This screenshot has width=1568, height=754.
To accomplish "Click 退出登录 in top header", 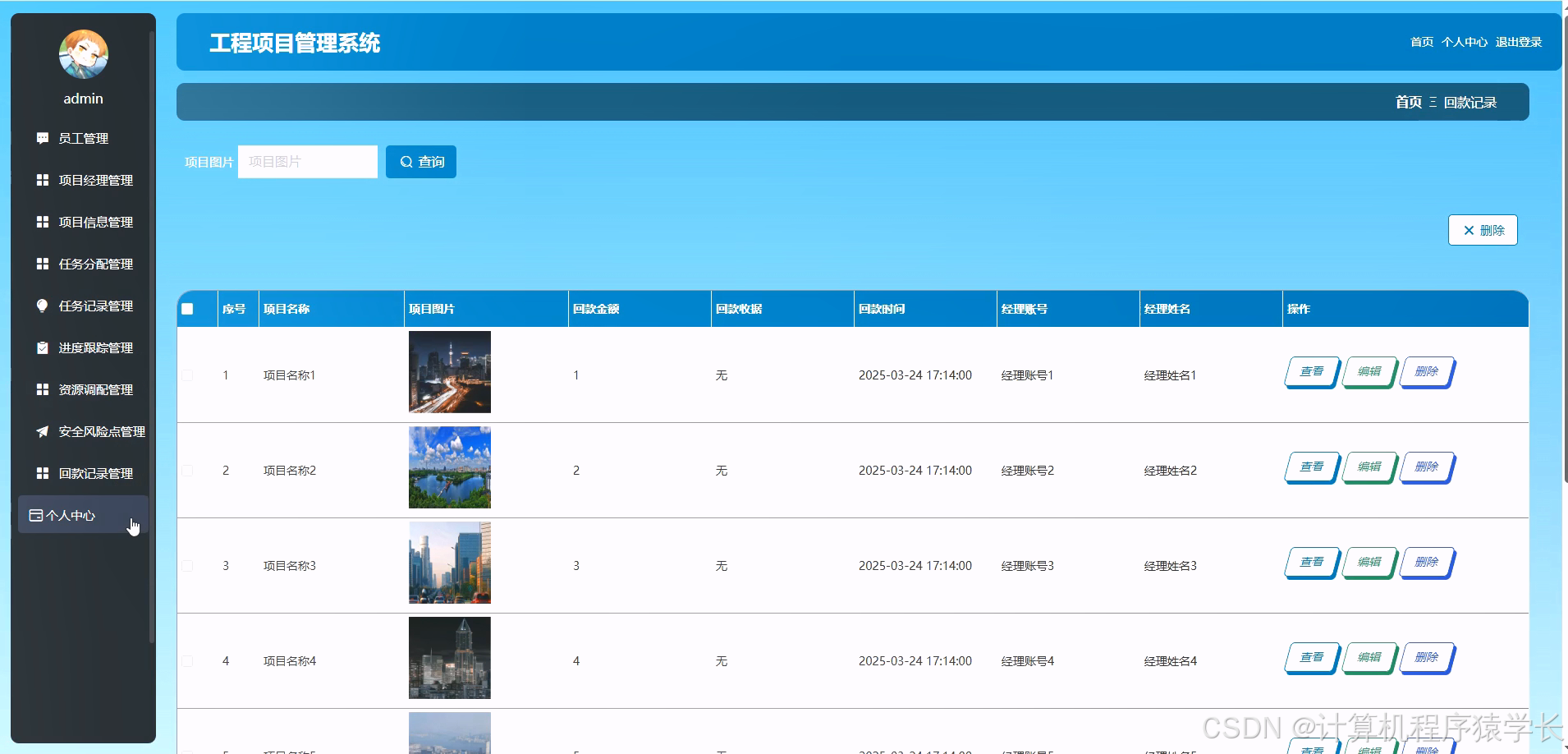I will pyautogui.click(x=1519, y=42).
